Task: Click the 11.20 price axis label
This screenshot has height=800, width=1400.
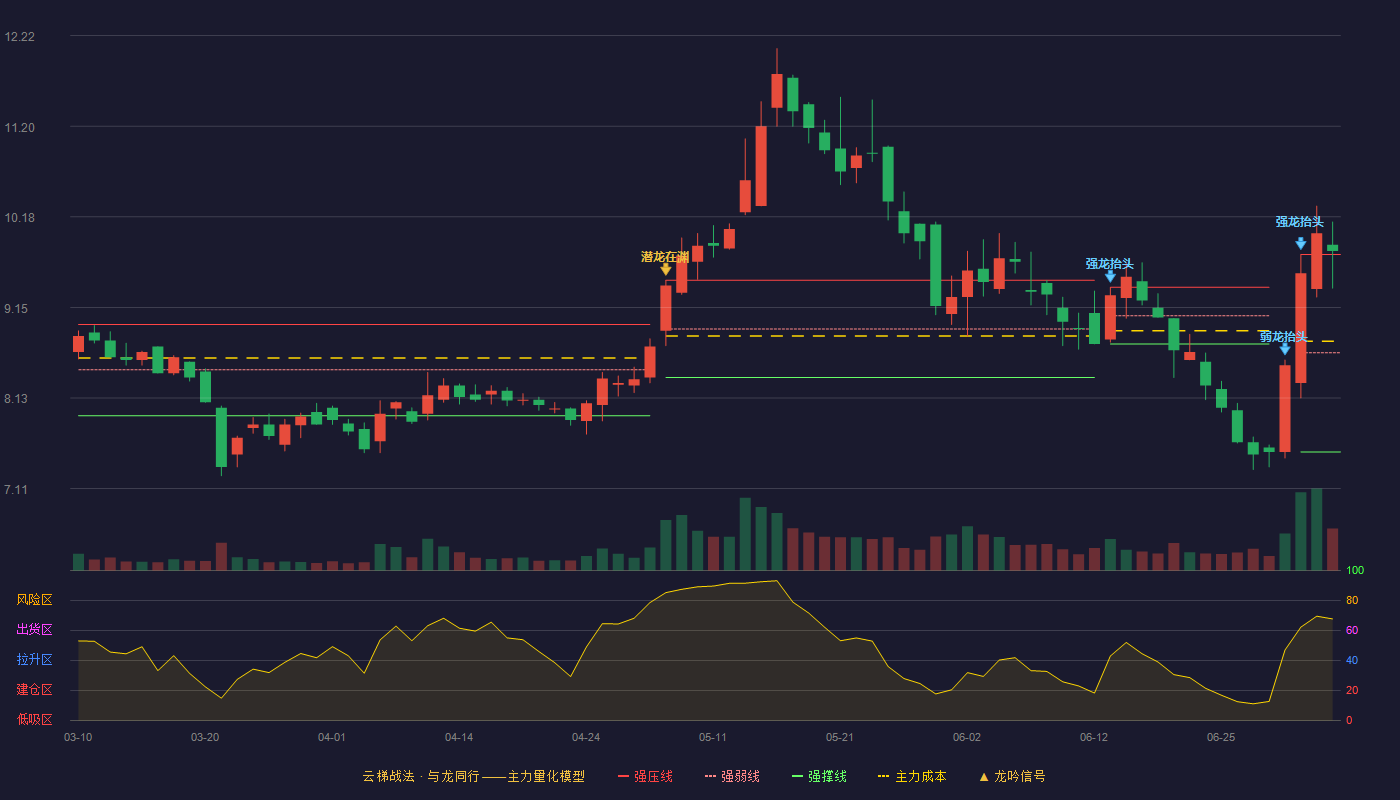Action: 19,128
